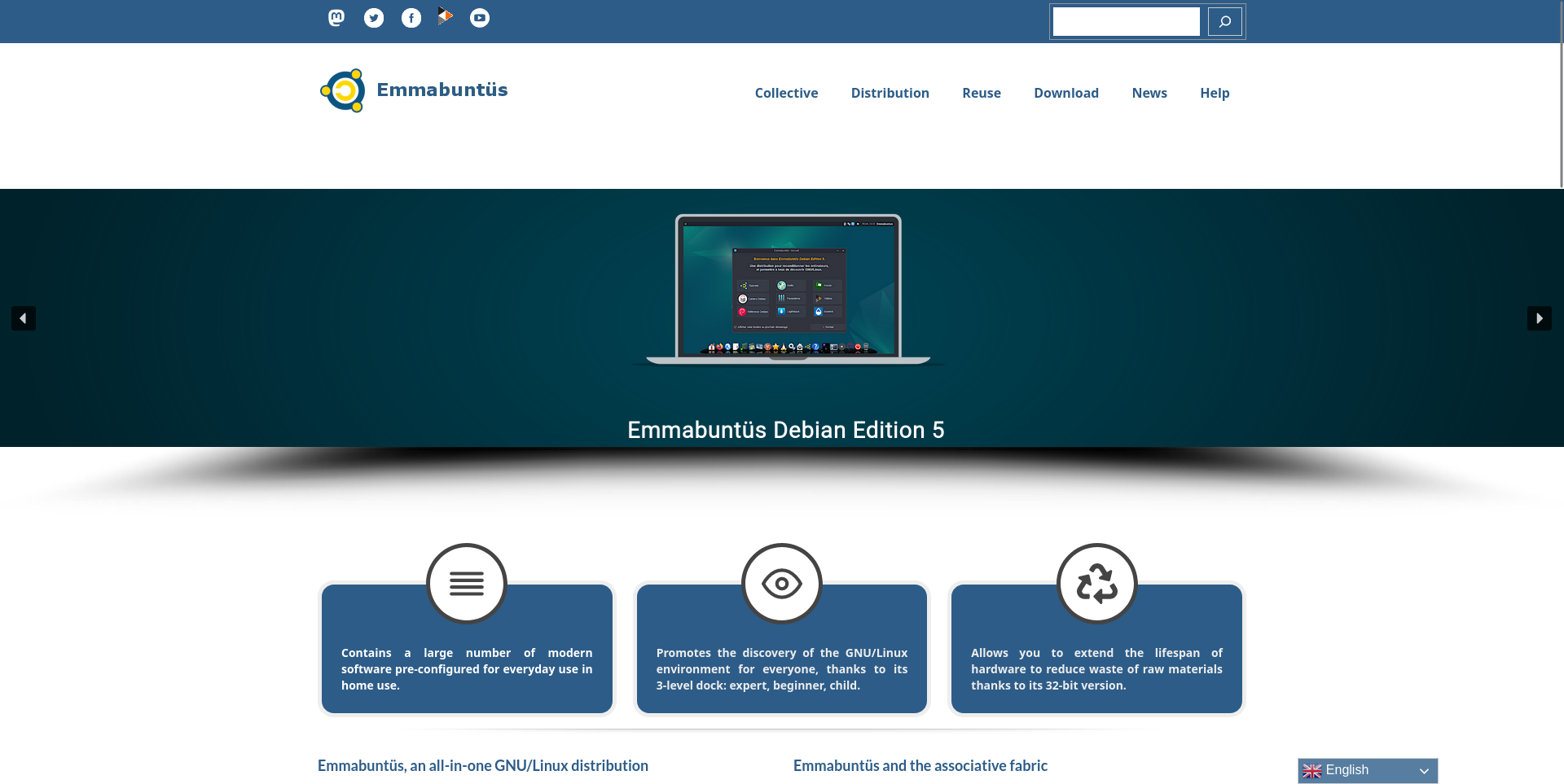Viewport: 1564px width, 784px height.
Task: Click the Emmabuntüs logo image
Action: [343, 90]
